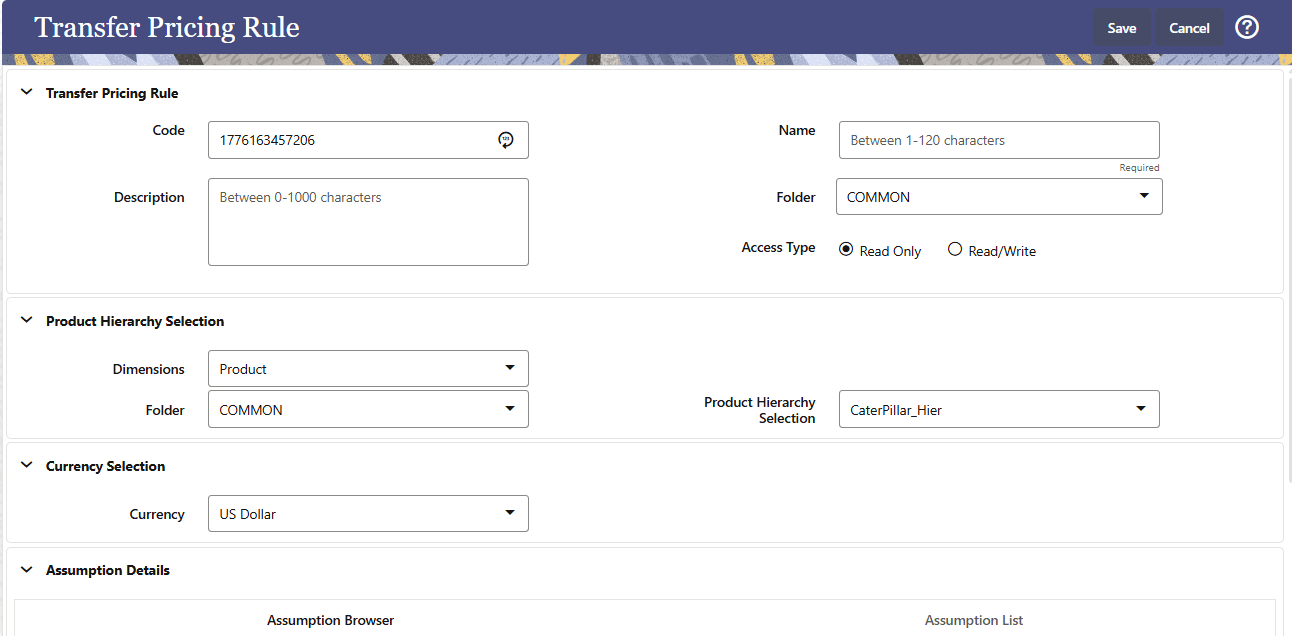Click the 'Transfer Pricing Rule' page title

(167, 27)
